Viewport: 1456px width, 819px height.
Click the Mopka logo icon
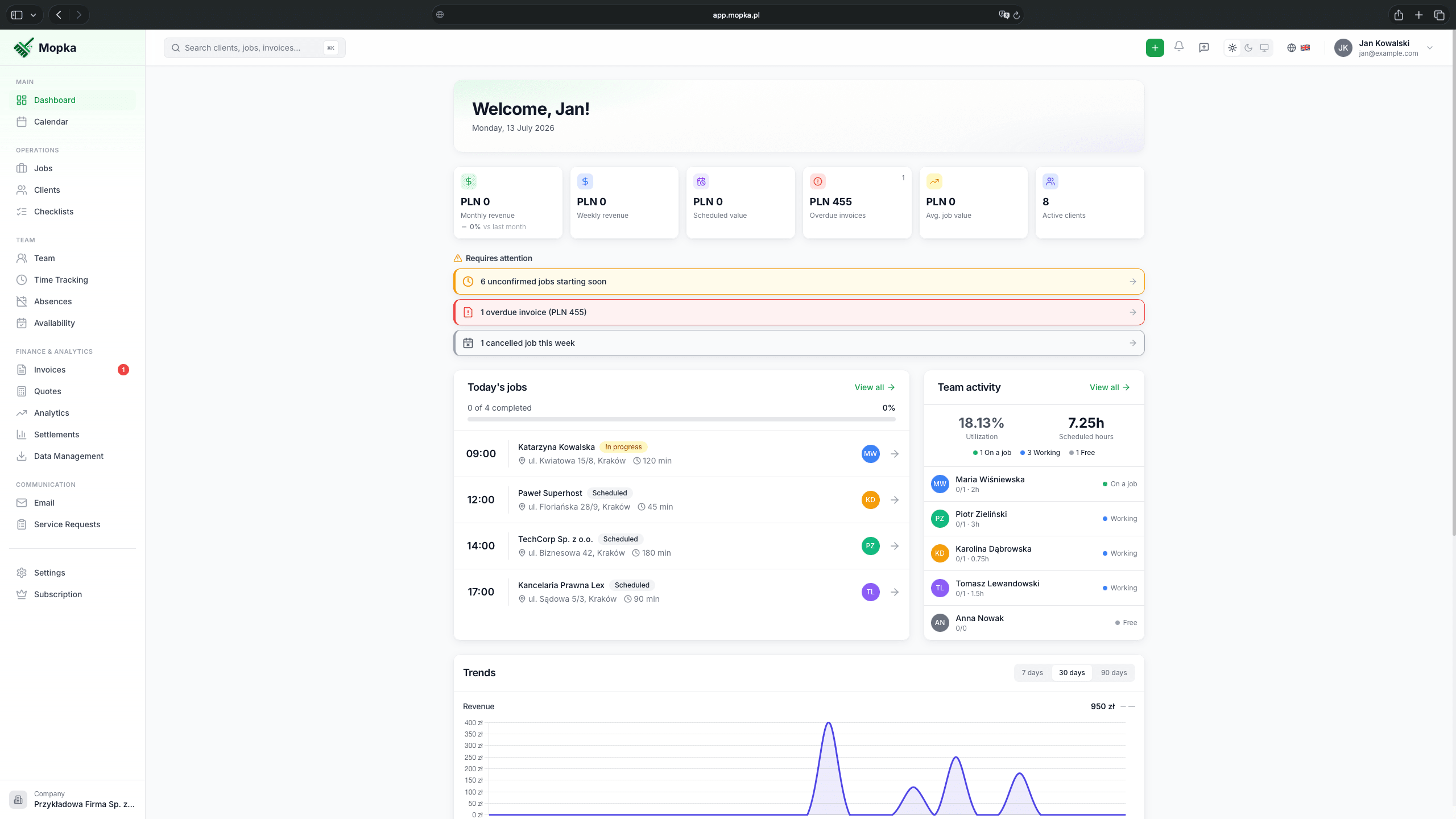(x=23, y=48)
